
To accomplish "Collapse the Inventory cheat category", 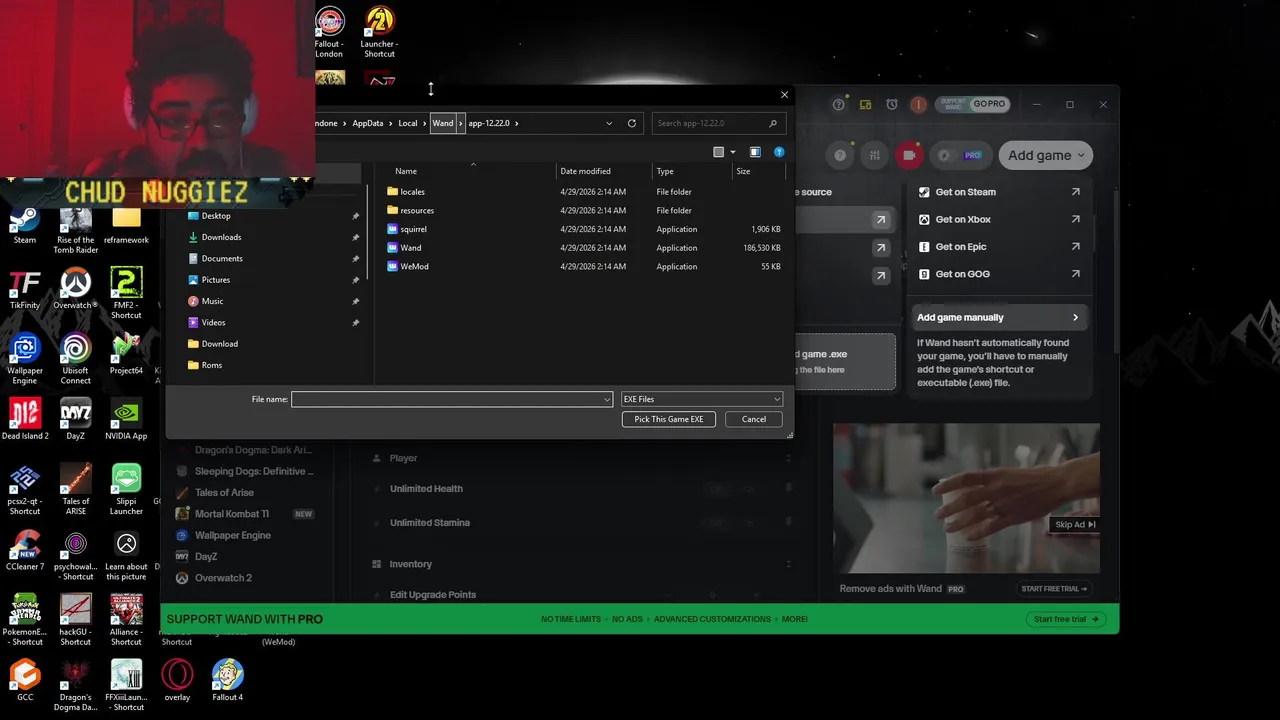I will pos(788,564).
